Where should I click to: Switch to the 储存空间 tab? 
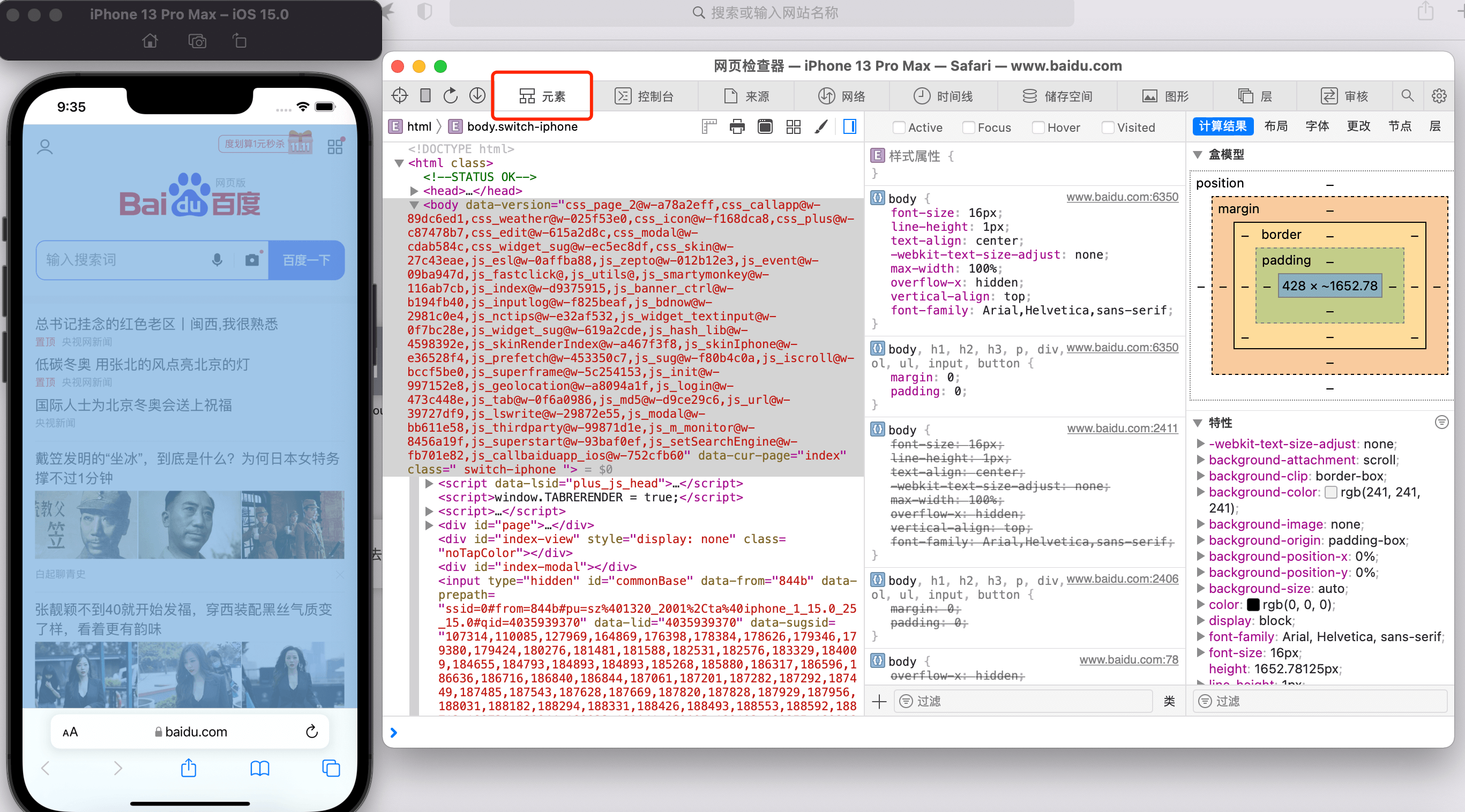[x=1057, y=96]
